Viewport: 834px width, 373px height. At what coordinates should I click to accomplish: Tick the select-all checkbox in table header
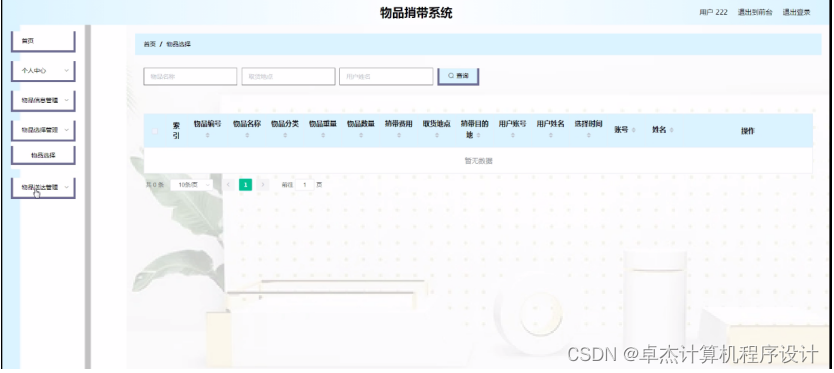155,131
